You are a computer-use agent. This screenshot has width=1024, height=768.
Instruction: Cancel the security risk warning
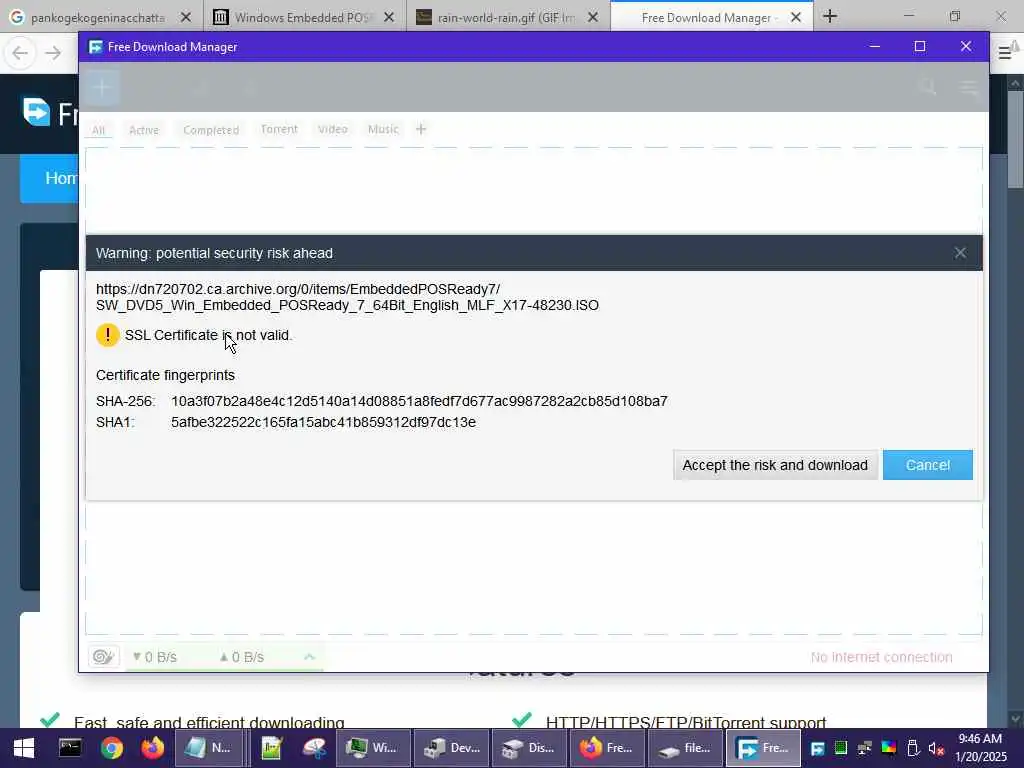(927, 465)
